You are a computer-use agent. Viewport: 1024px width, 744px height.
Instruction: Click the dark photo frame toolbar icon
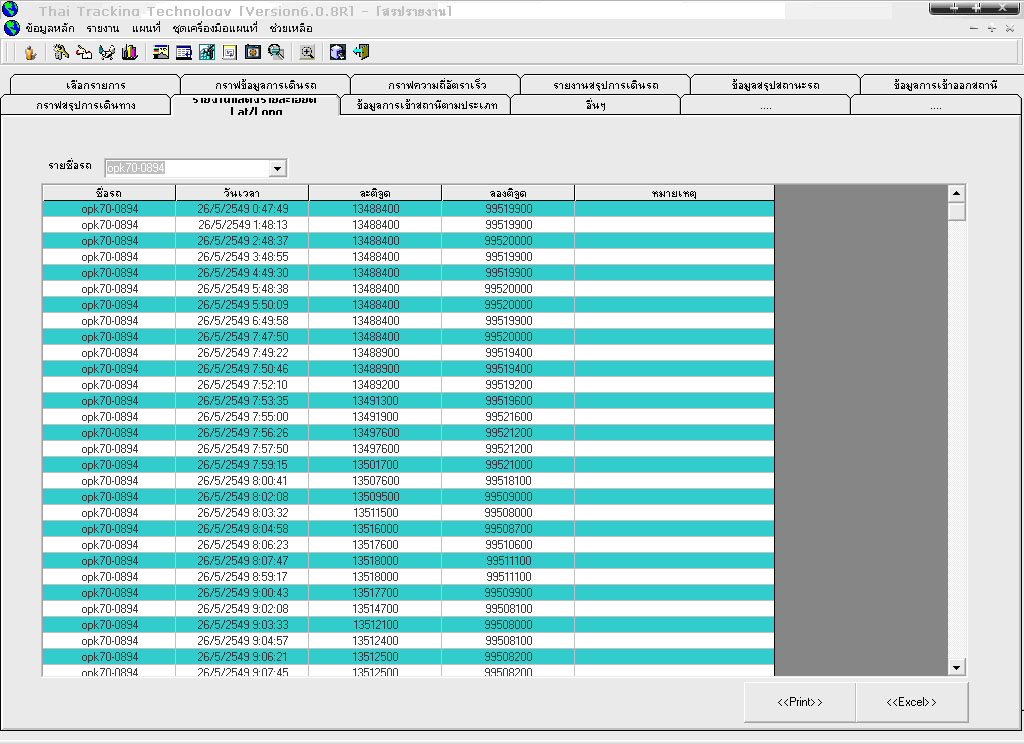pos(253,52)
